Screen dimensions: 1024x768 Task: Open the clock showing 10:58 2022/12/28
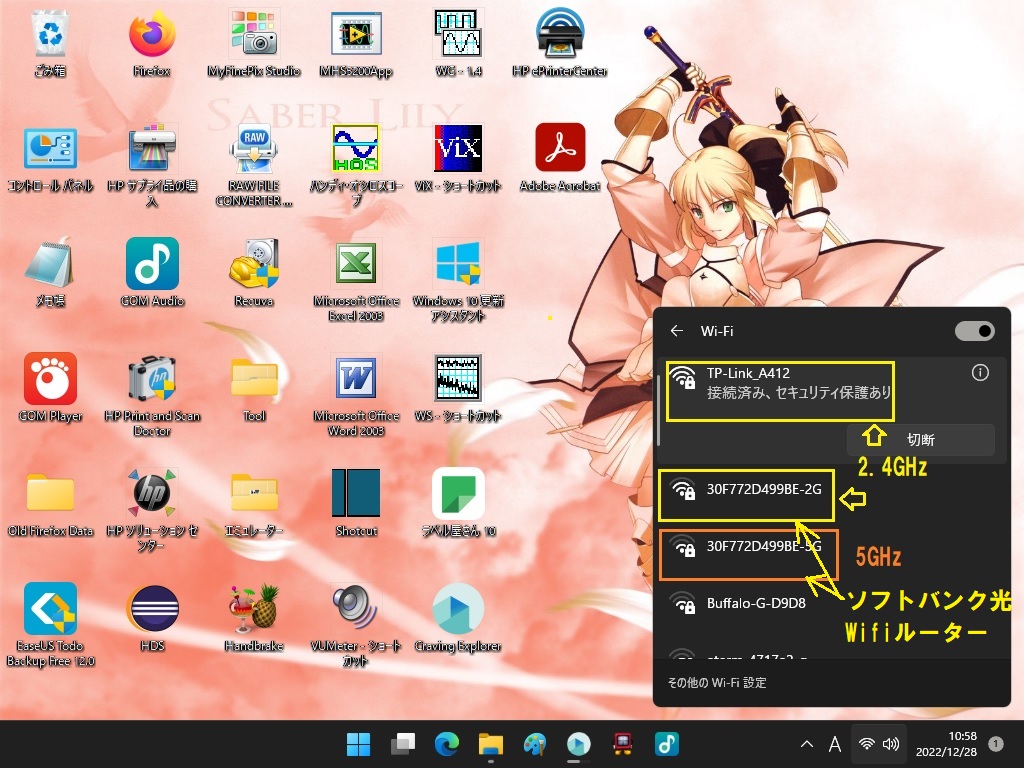coord(946,744)
